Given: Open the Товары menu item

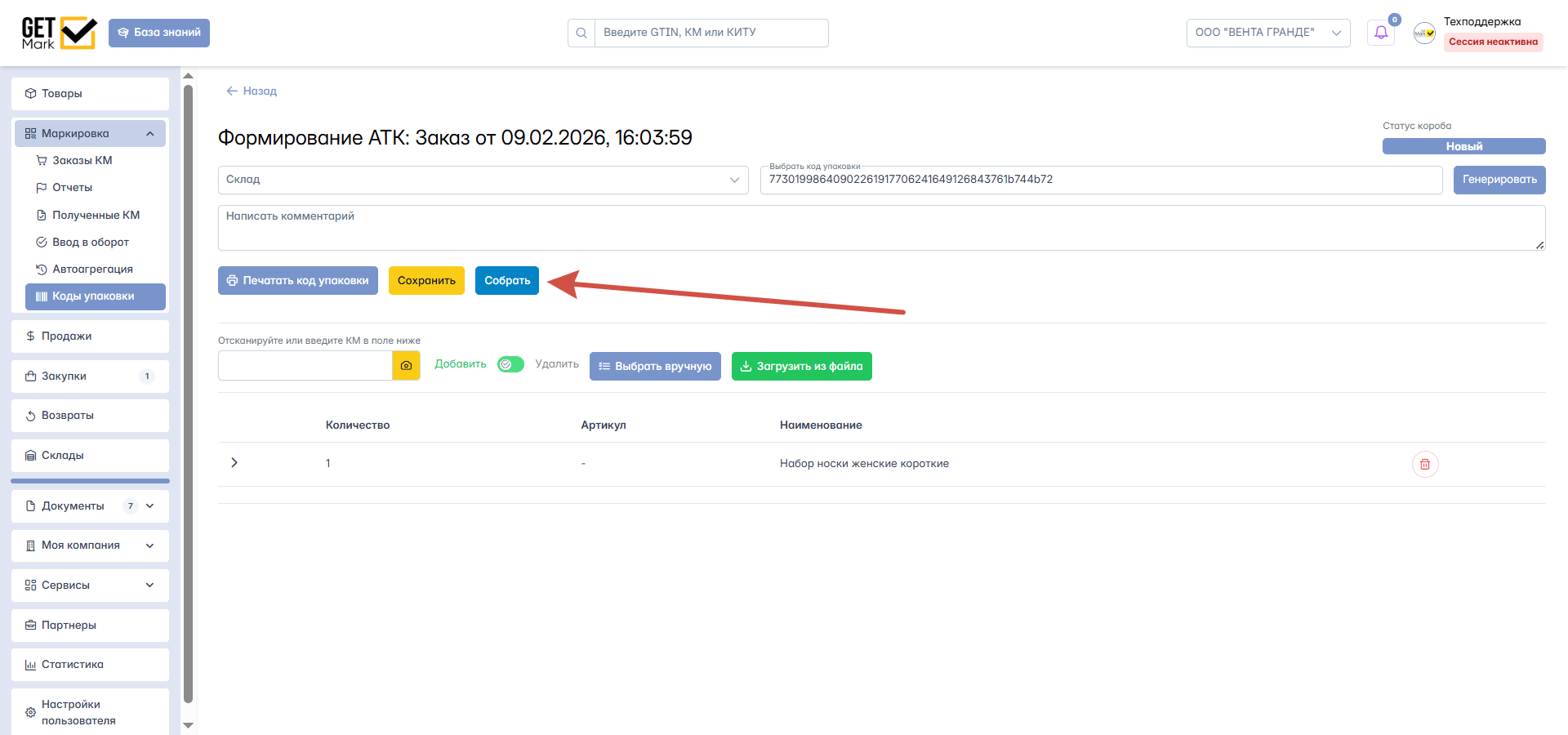Looking at the screenshot, I should click(90, 93).
